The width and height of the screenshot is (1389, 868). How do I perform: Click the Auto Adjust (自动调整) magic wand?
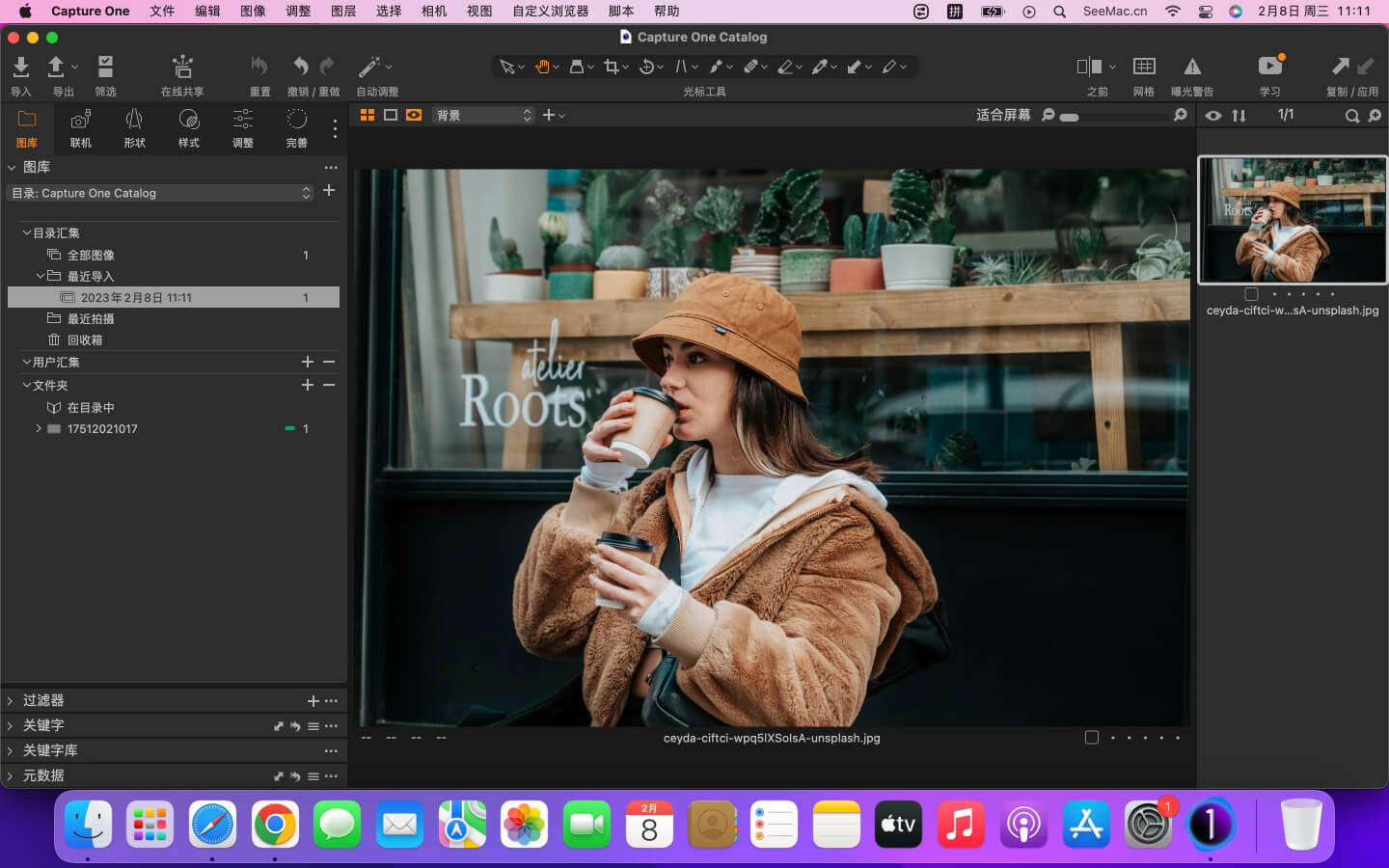368,68
